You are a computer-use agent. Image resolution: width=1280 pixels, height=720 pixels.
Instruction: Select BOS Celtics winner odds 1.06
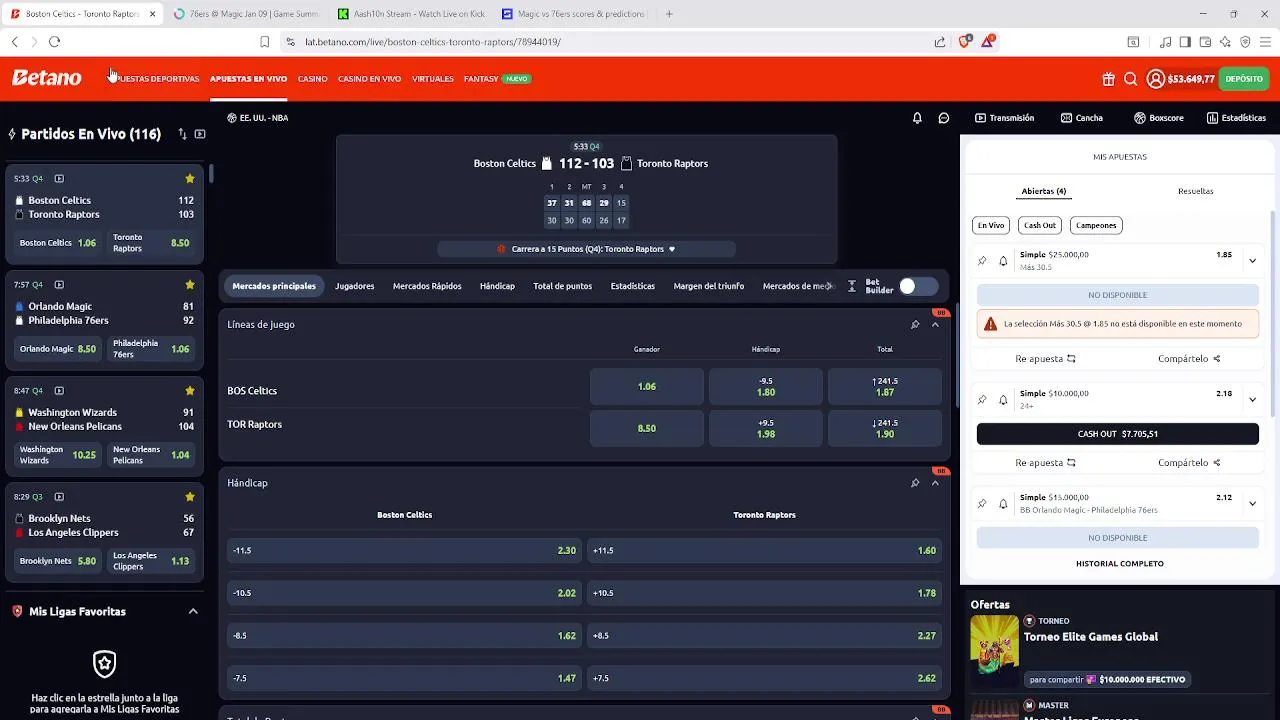tap(647, 387)
